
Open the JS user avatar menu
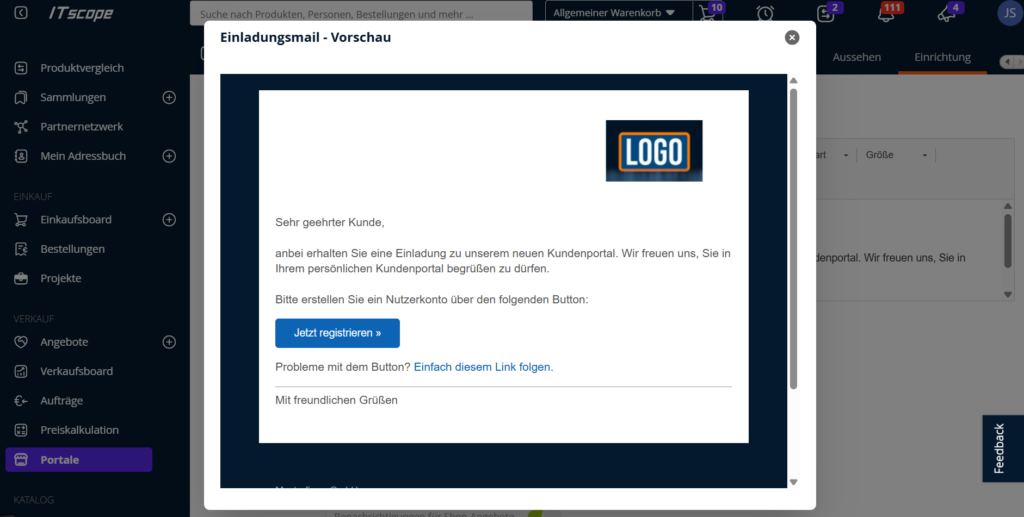[1007, 14]
